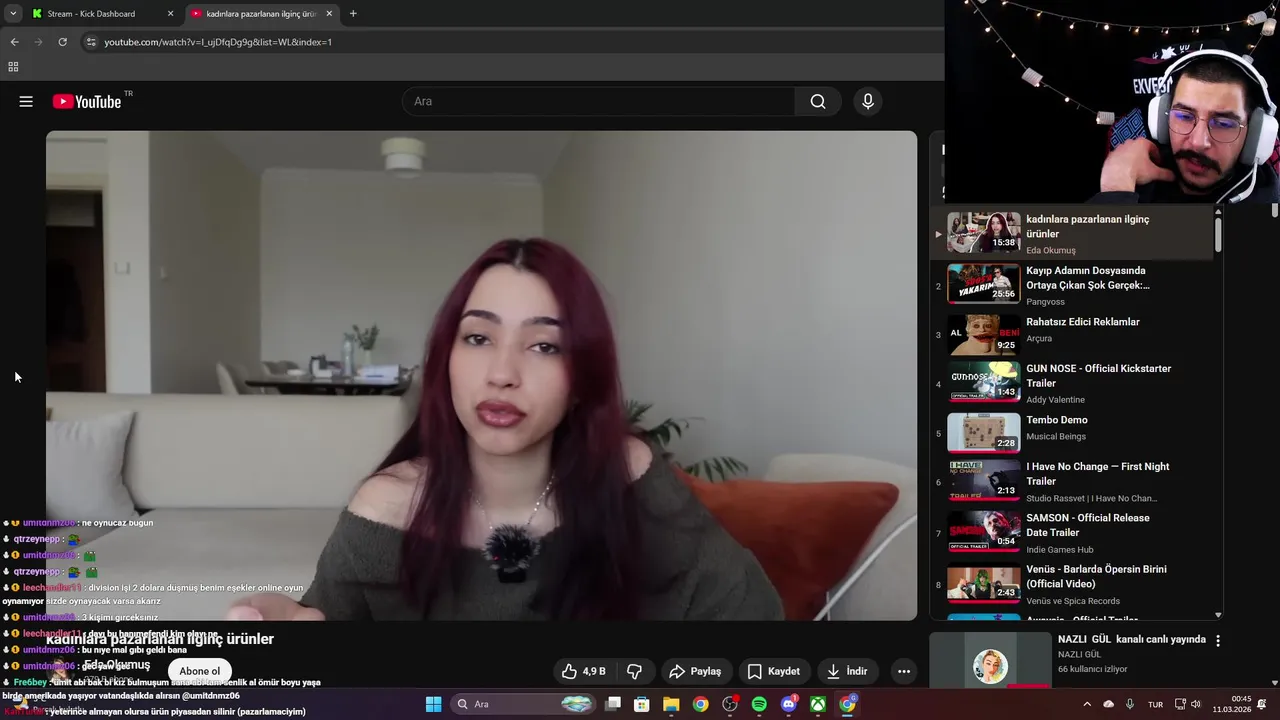The height and width of the screenshot is (720, 1280).
Task: Select the 'Indie Games Hub' channel name in playlist
Action: coord(1060,549)
